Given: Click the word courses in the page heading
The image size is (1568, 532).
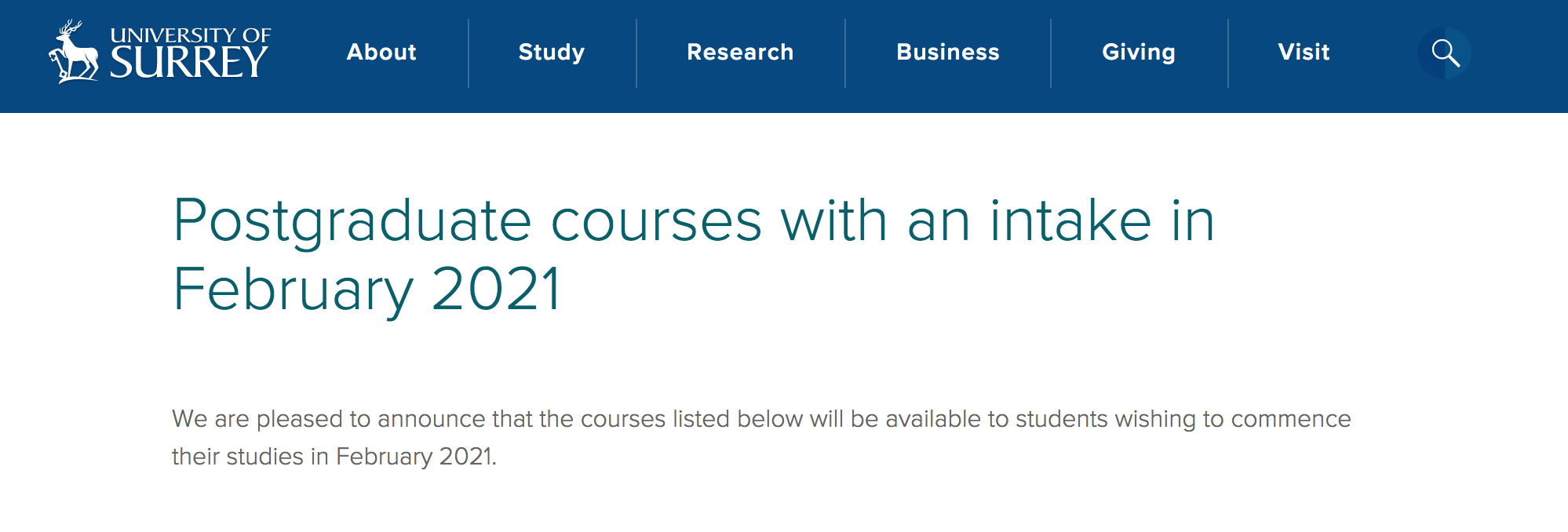Looking at the screenshot, I should coord(656,221).
